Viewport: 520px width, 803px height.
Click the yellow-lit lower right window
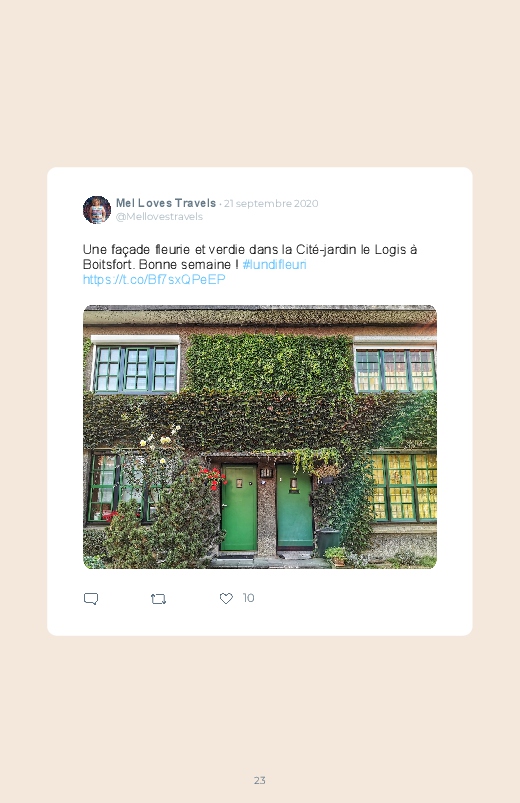404,487
